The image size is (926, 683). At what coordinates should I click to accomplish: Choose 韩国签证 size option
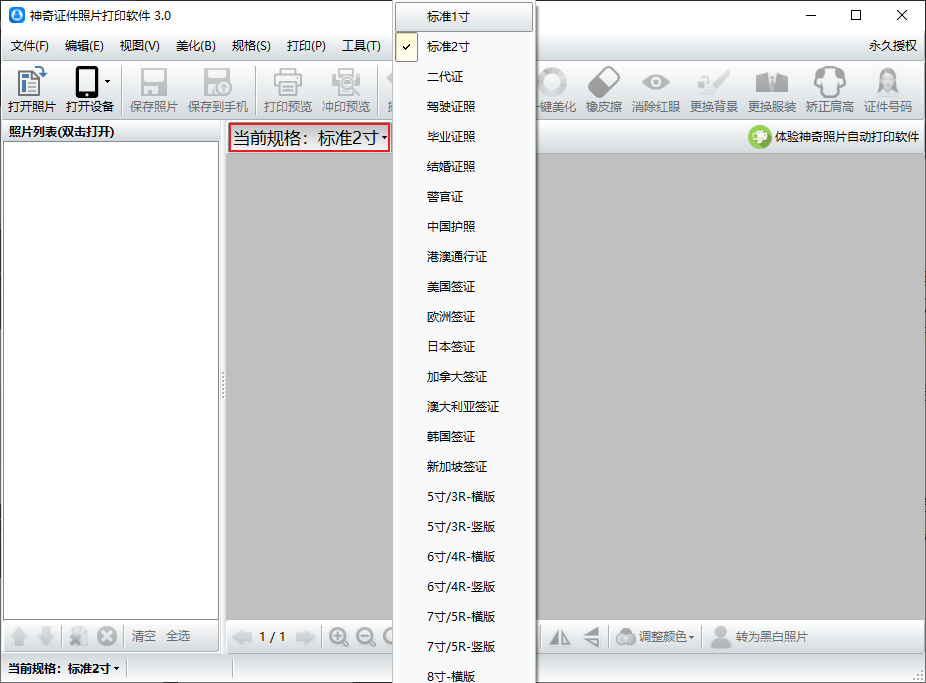click(x=464, y=437)
